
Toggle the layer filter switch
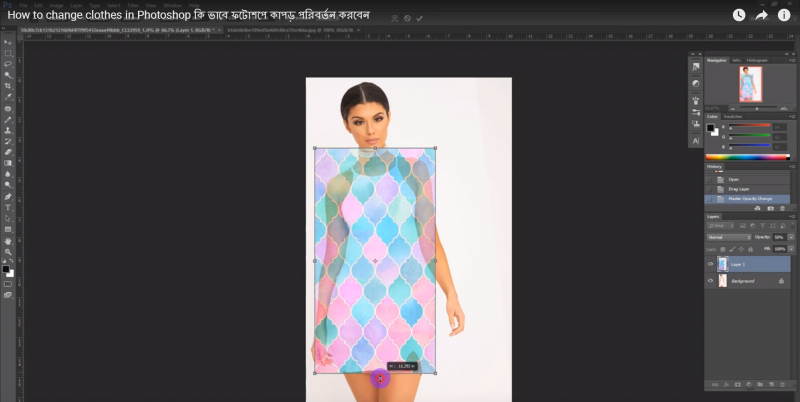click(x=792, y=225)
